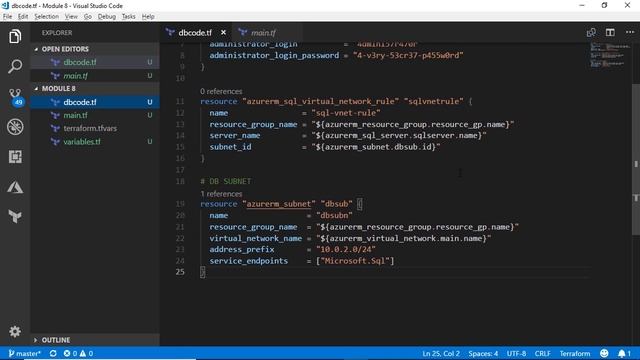The height and width of the screenshot is (360, 640).
Task: Click the "sqlvnetrule" resource name
Action: 434,101
